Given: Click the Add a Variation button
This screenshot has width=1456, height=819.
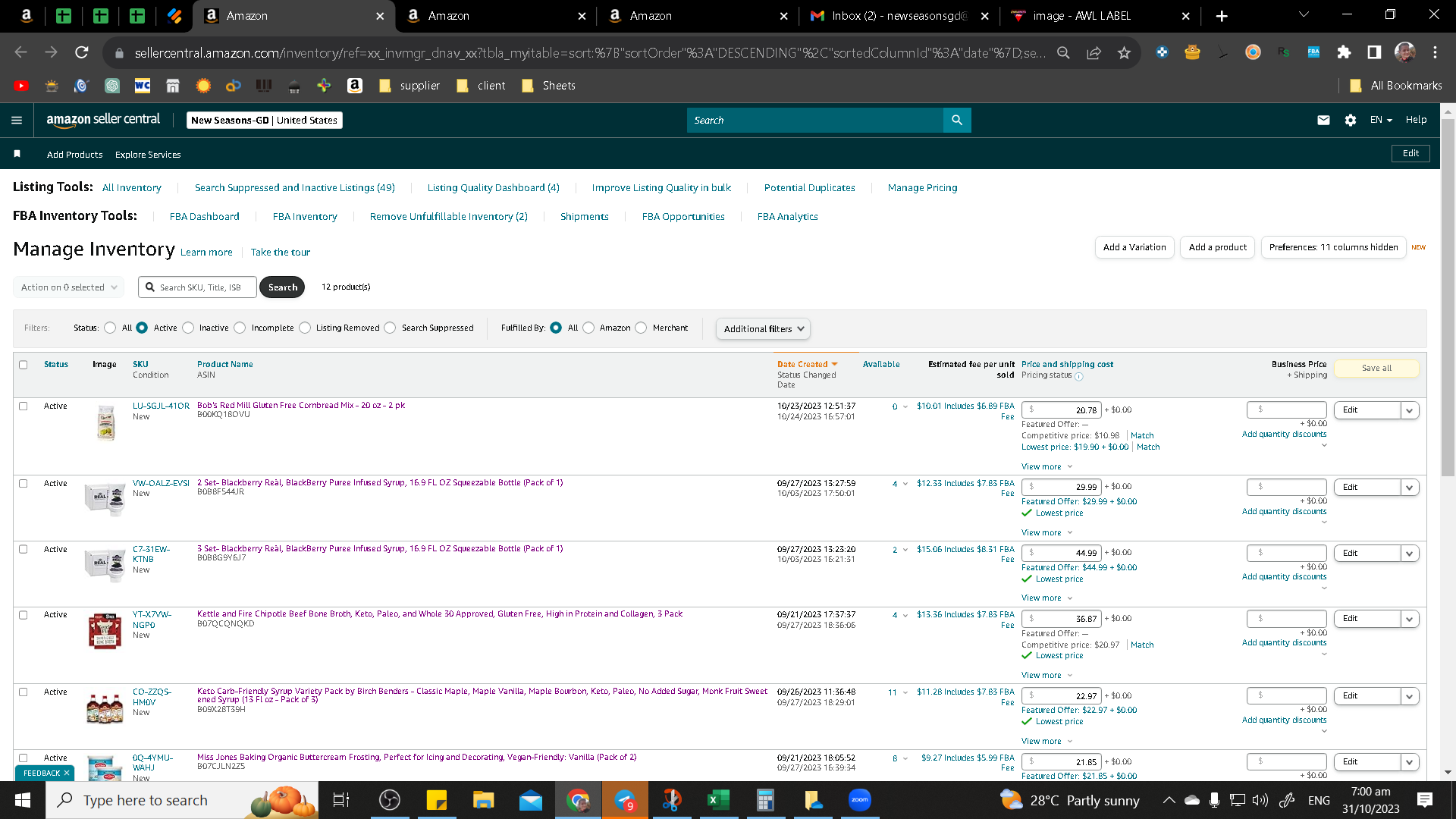Looking at the screenshot, I should click(1134, 247).
